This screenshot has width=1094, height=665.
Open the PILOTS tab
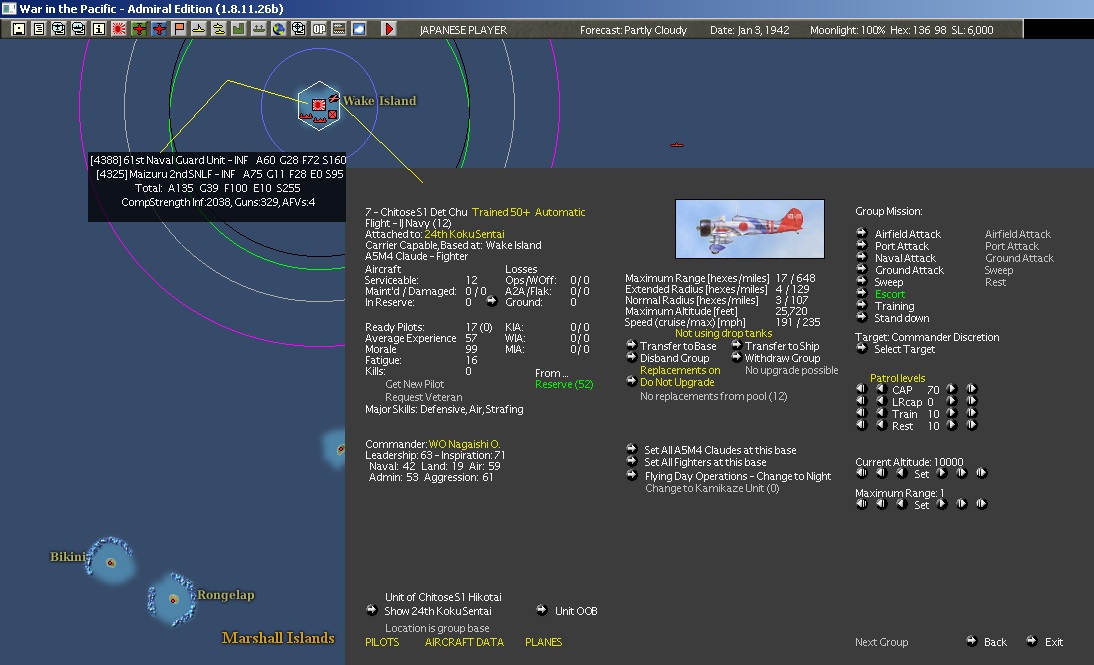[382, 642]
